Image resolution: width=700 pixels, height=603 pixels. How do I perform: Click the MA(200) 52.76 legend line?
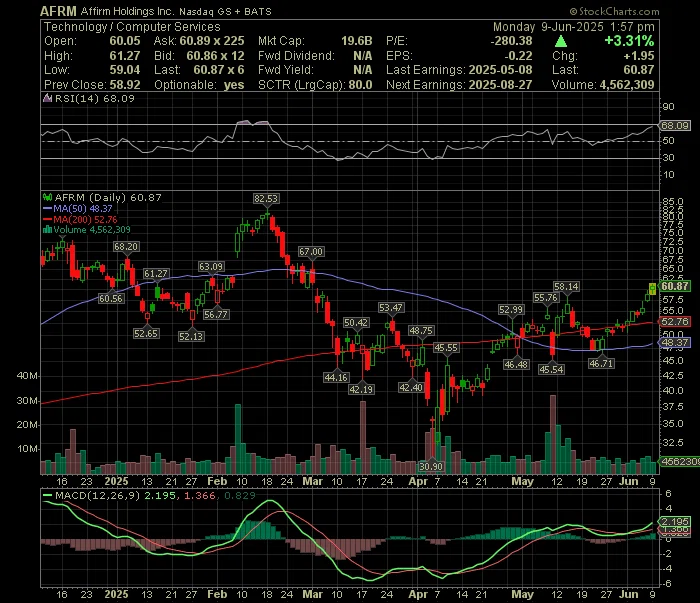(80, 220)
